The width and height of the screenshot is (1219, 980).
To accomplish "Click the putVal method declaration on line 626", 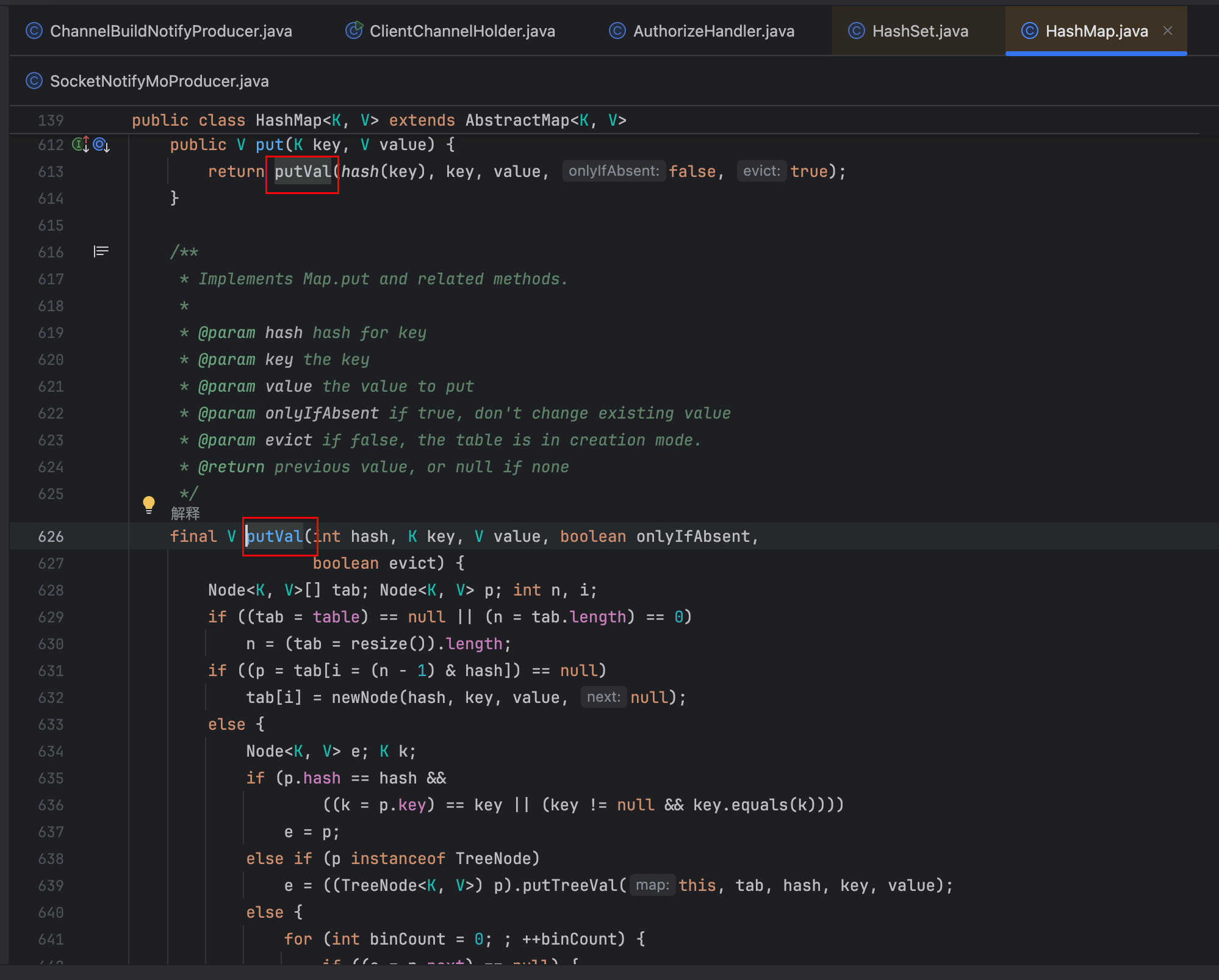I will [x=275, y=536].
